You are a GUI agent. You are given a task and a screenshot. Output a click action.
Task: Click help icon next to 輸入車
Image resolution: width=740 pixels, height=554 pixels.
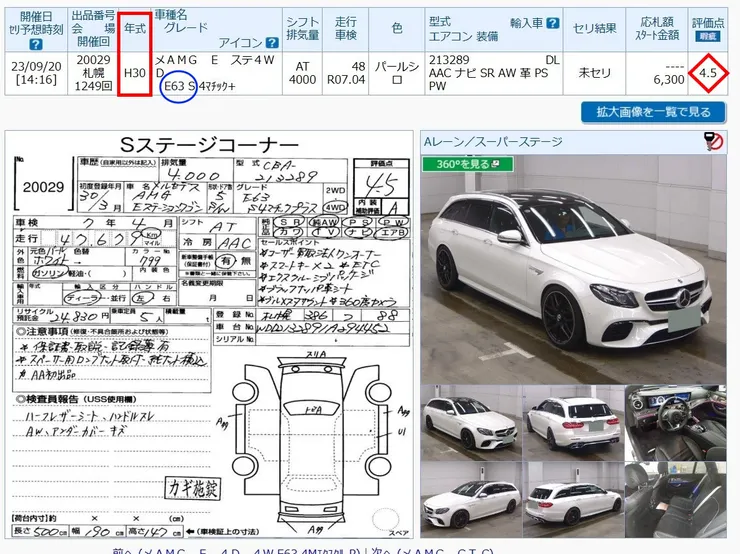coord(553,23)
